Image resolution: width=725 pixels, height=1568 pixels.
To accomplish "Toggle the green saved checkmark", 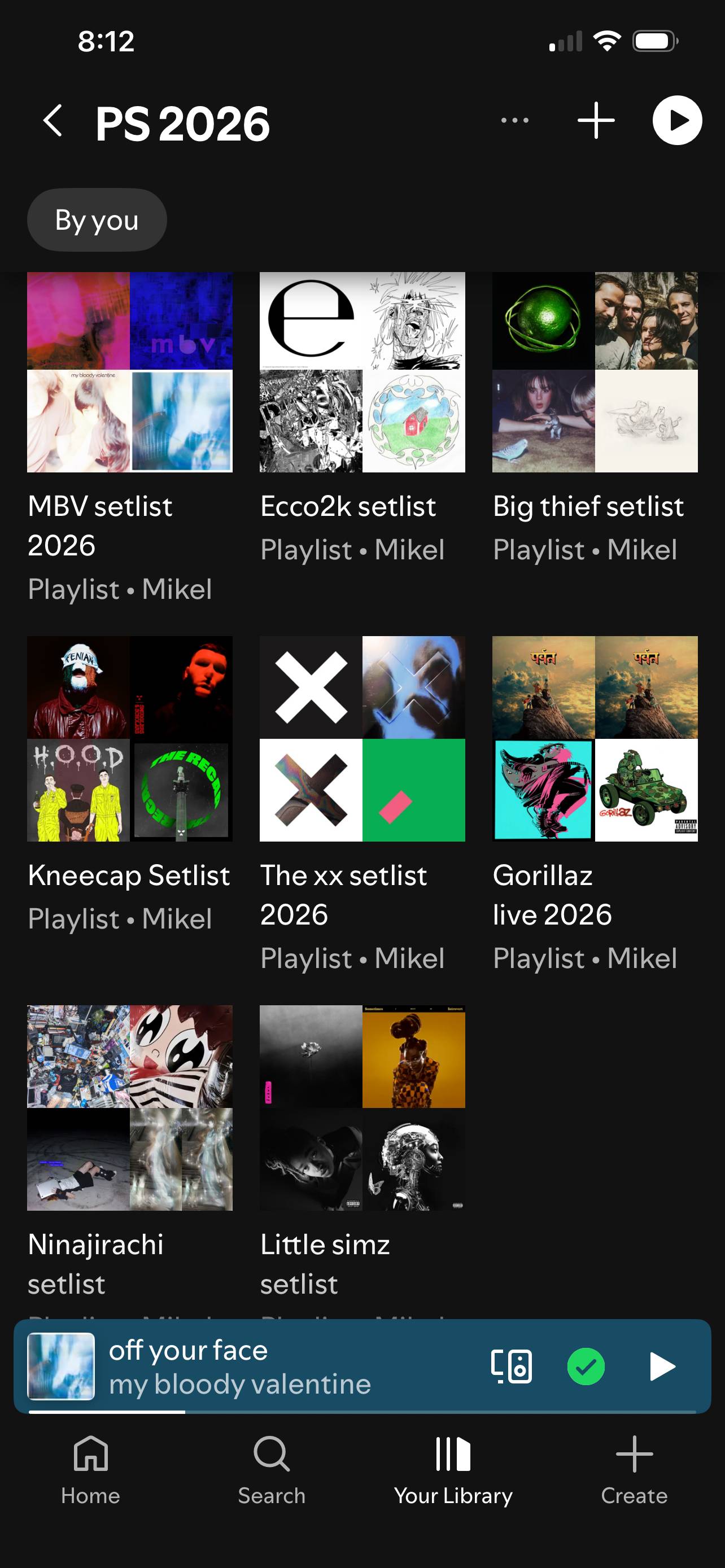I will pos(586,1366).
